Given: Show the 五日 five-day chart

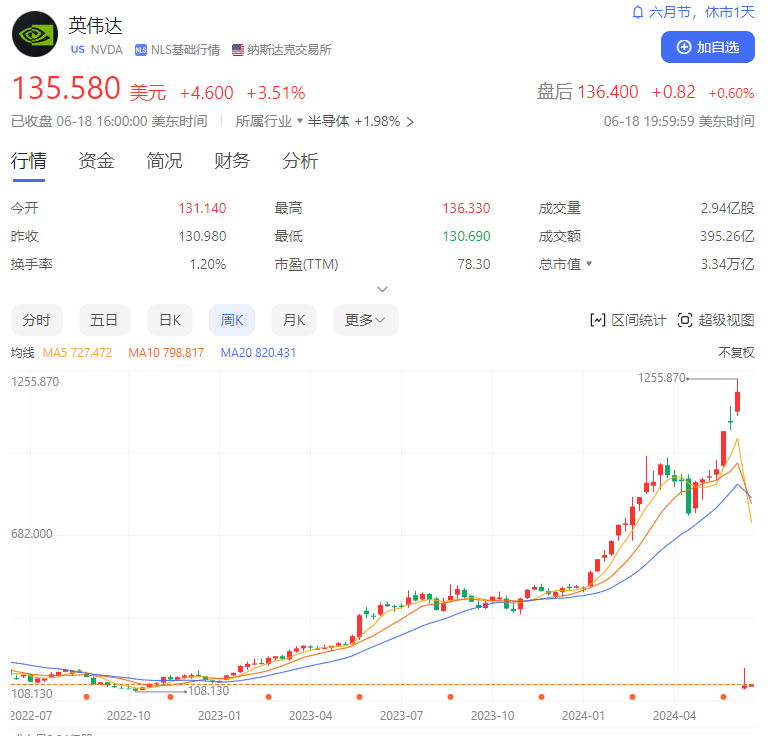Looking at the screenshot, I should pos(105,320).
